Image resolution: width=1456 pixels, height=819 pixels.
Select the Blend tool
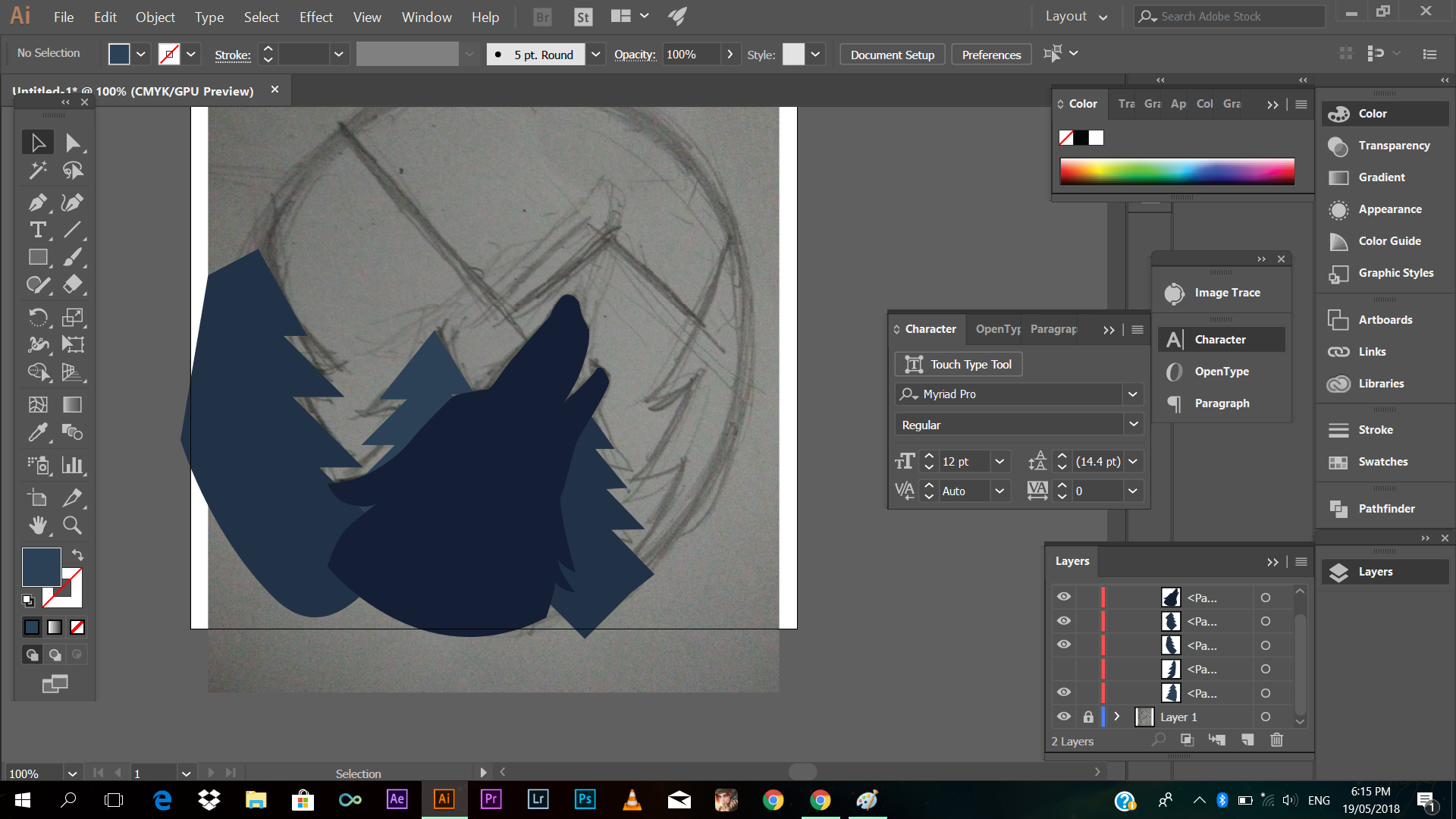coord(73,432)
